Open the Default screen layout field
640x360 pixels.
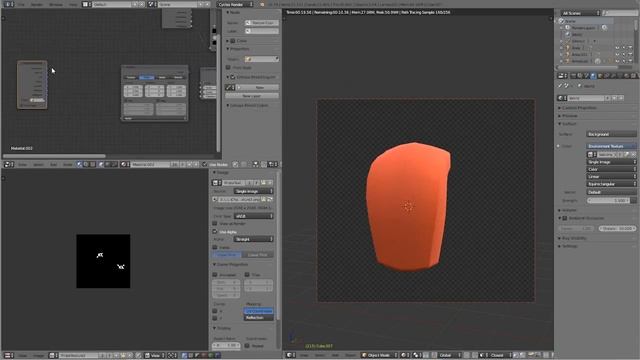(111, 4)
